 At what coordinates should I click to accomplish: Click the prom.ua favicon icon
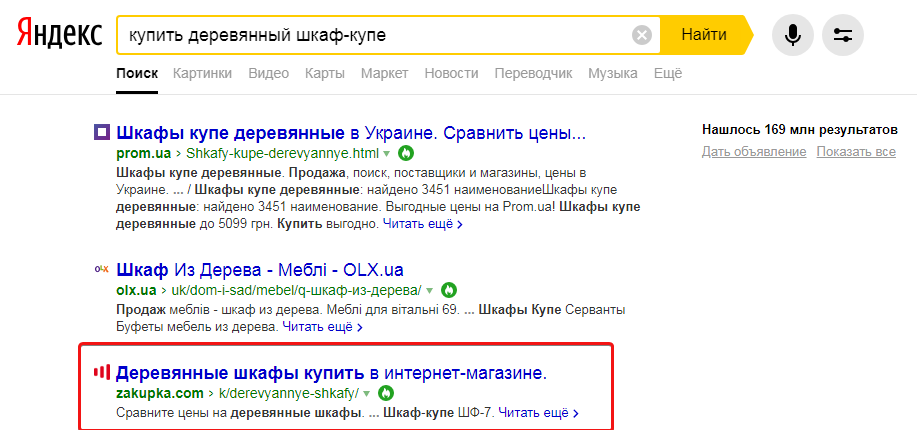point(102,132)
